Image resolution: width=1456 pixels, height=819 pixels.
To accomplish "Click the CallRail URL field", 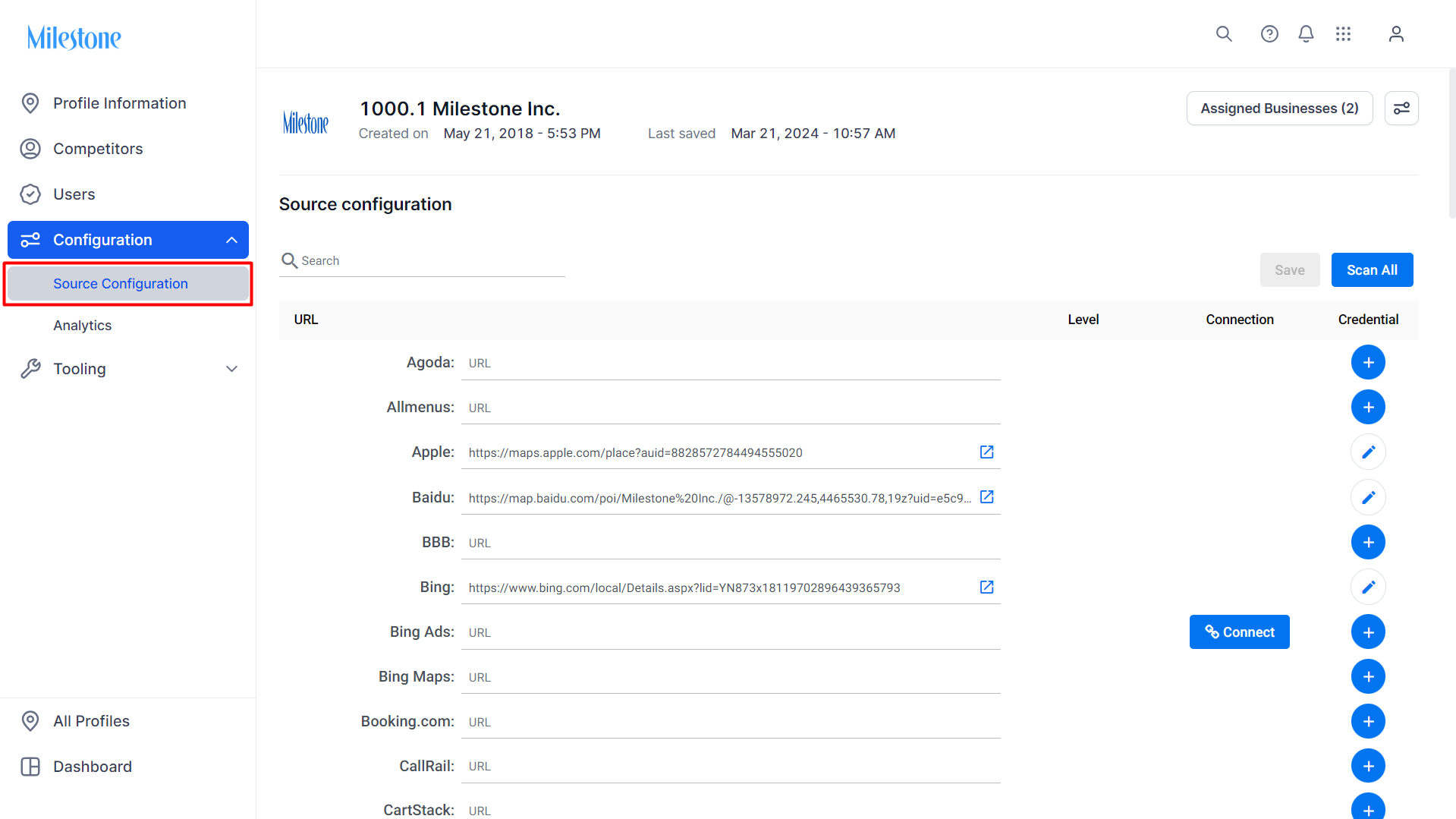I will (x=731, y=767).
